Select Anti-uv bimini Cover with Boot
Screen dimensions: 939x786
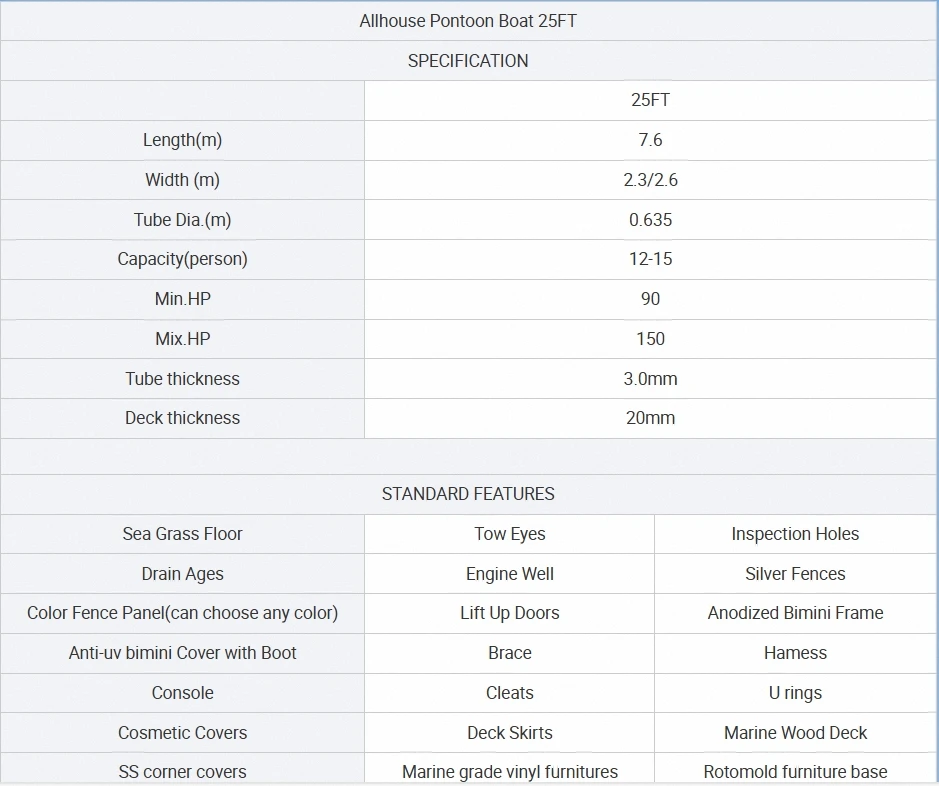coord(183,653)
